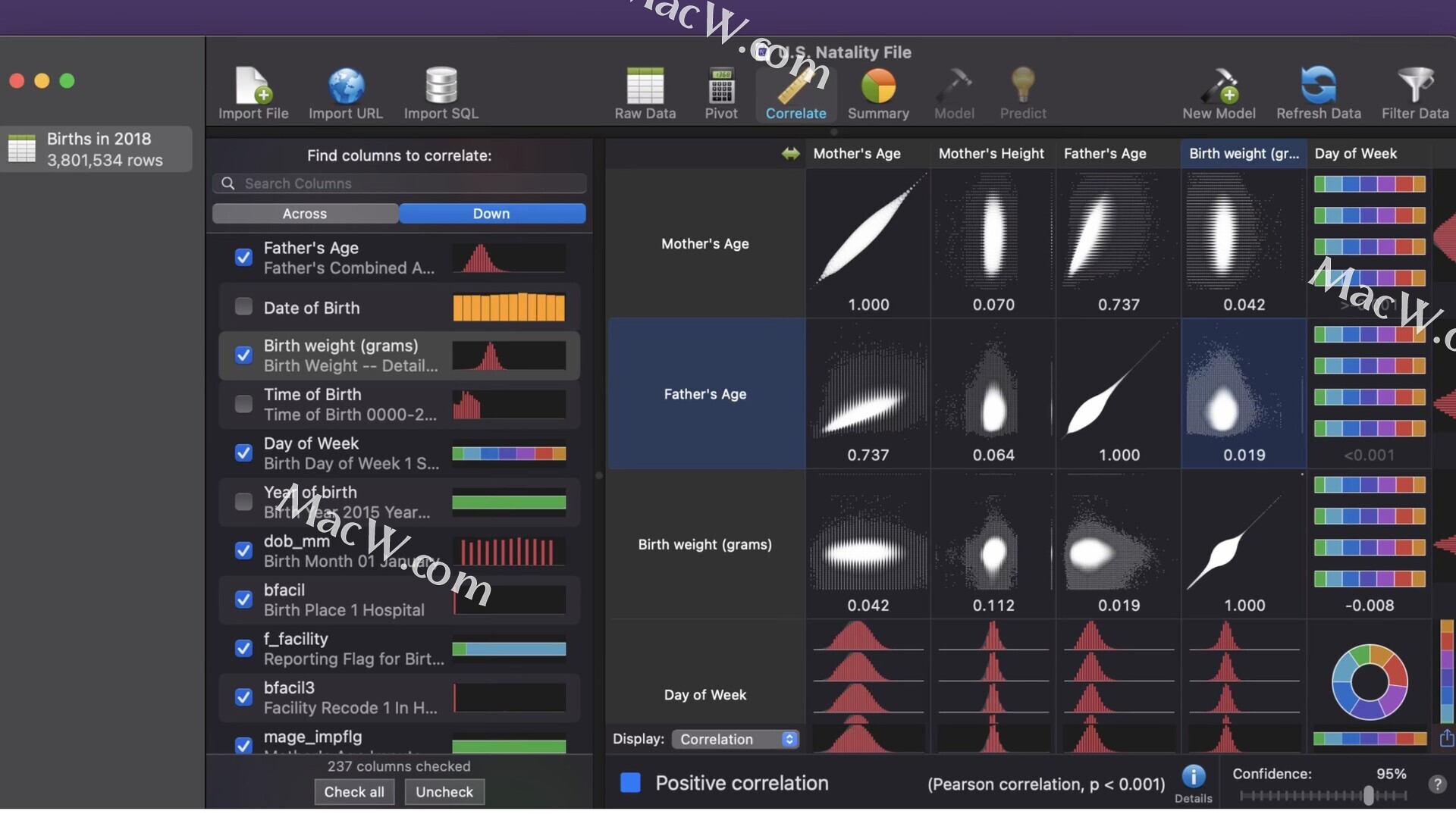1456x814 pixels.
Task: Click the green swap axes arrow icon
Action: tap(791, 153)
